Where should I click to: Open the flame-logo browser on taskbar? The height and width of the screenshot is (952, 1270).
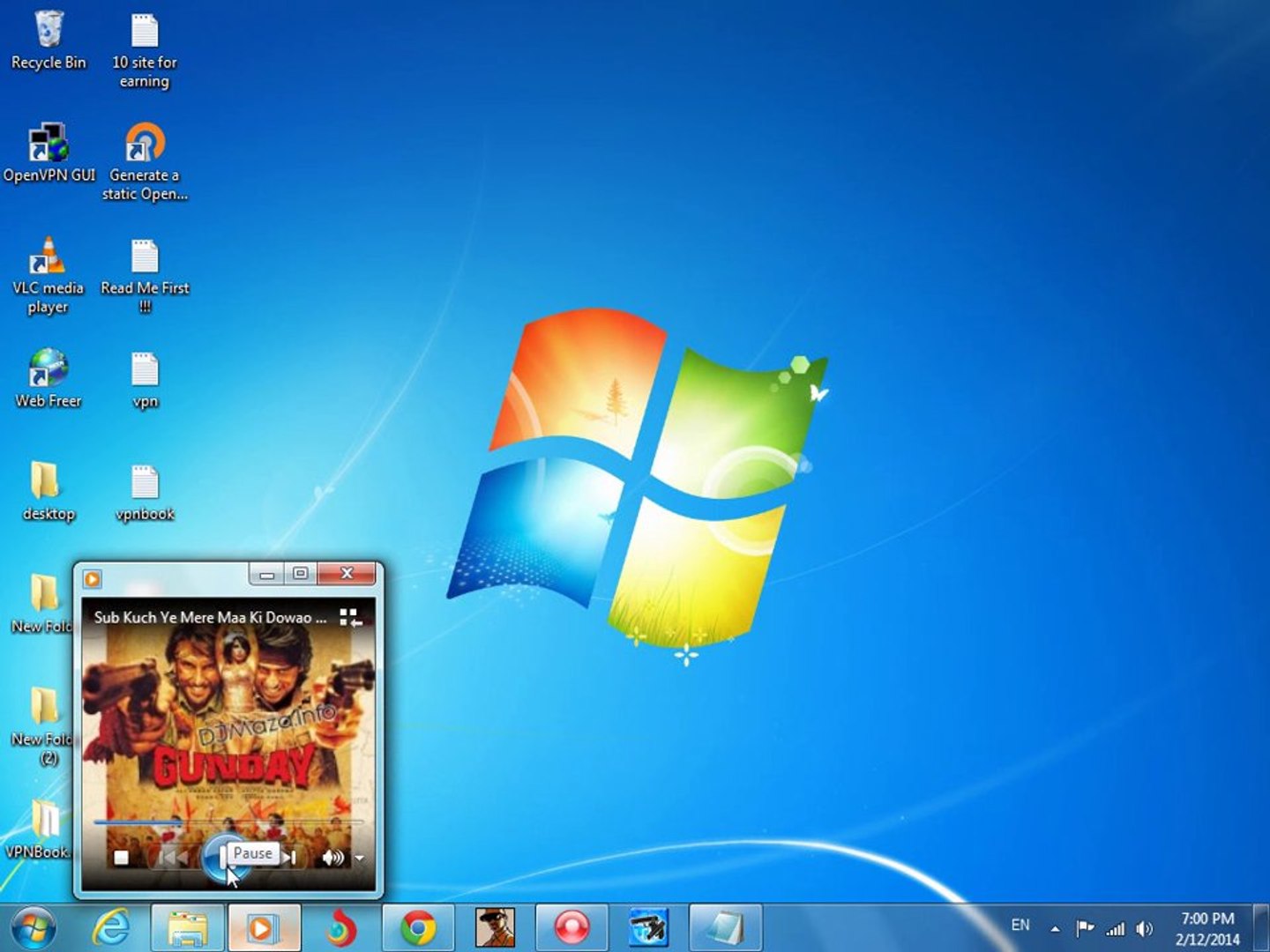[x=341, y=928]
